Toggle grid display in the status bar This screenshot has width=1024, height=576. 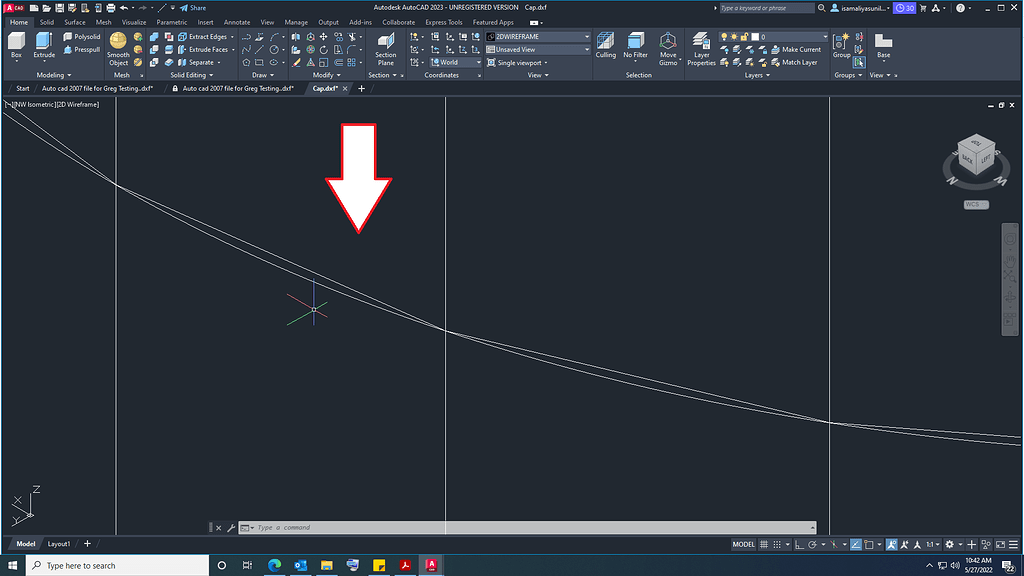click(x=764, y=543)
